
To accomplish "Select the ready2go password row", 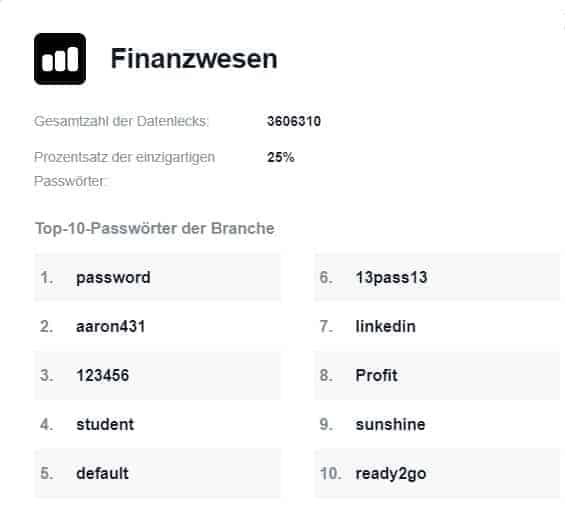I will (437, 474).
